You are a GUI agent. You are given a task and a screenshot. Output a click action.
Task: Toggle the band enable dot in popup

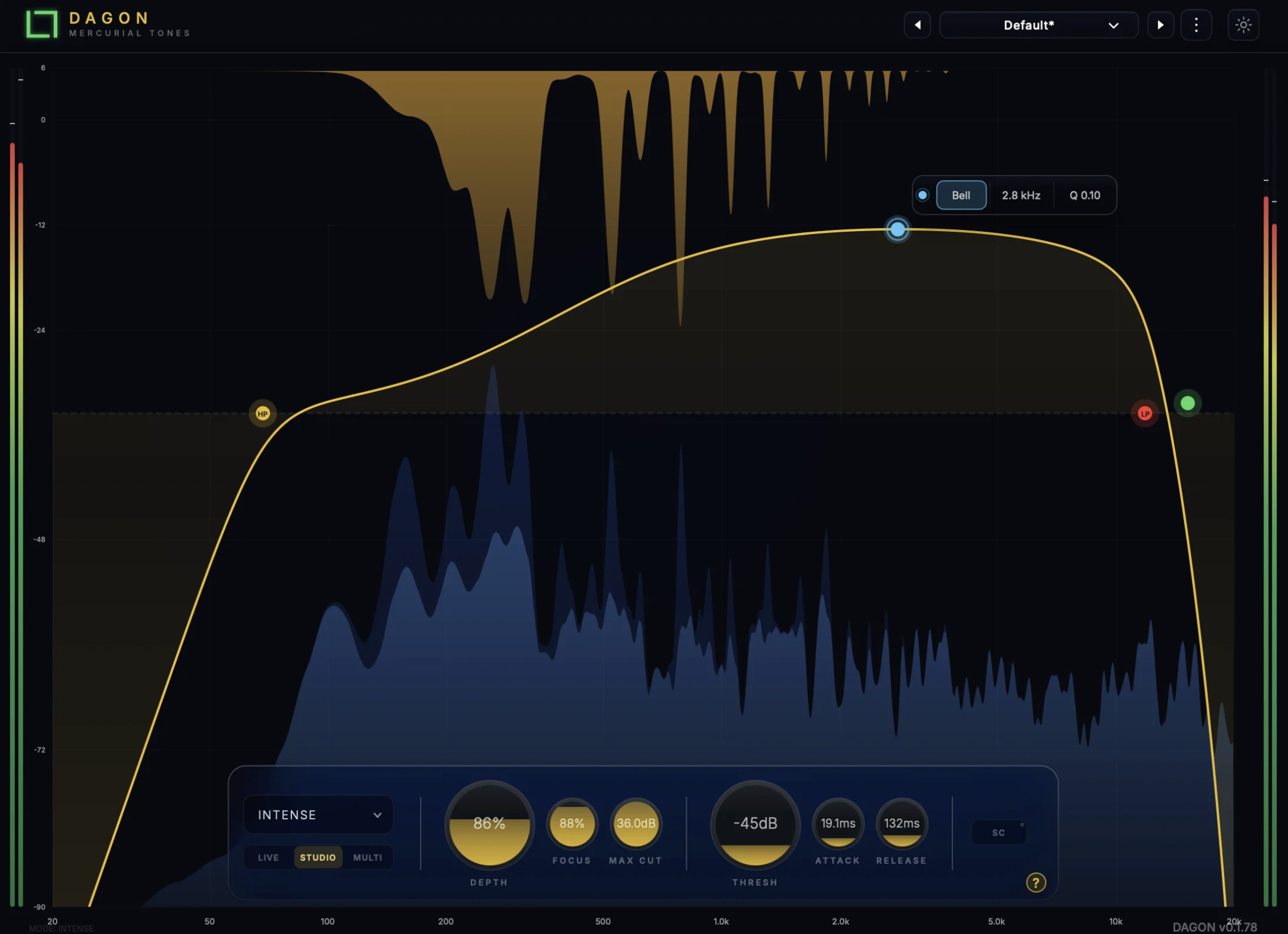point(922,195)
